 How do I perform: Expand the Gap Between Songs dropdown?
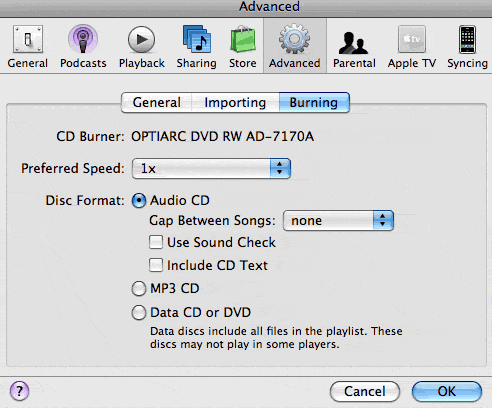tap(338, 220)
